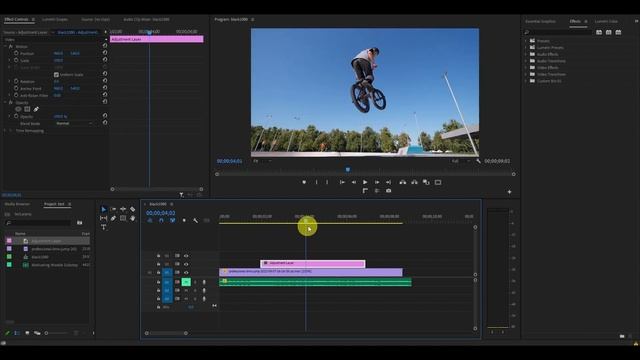Open the Program monitor button editor plus
Viewport: 640px width, 360px height.
(509, 192)
